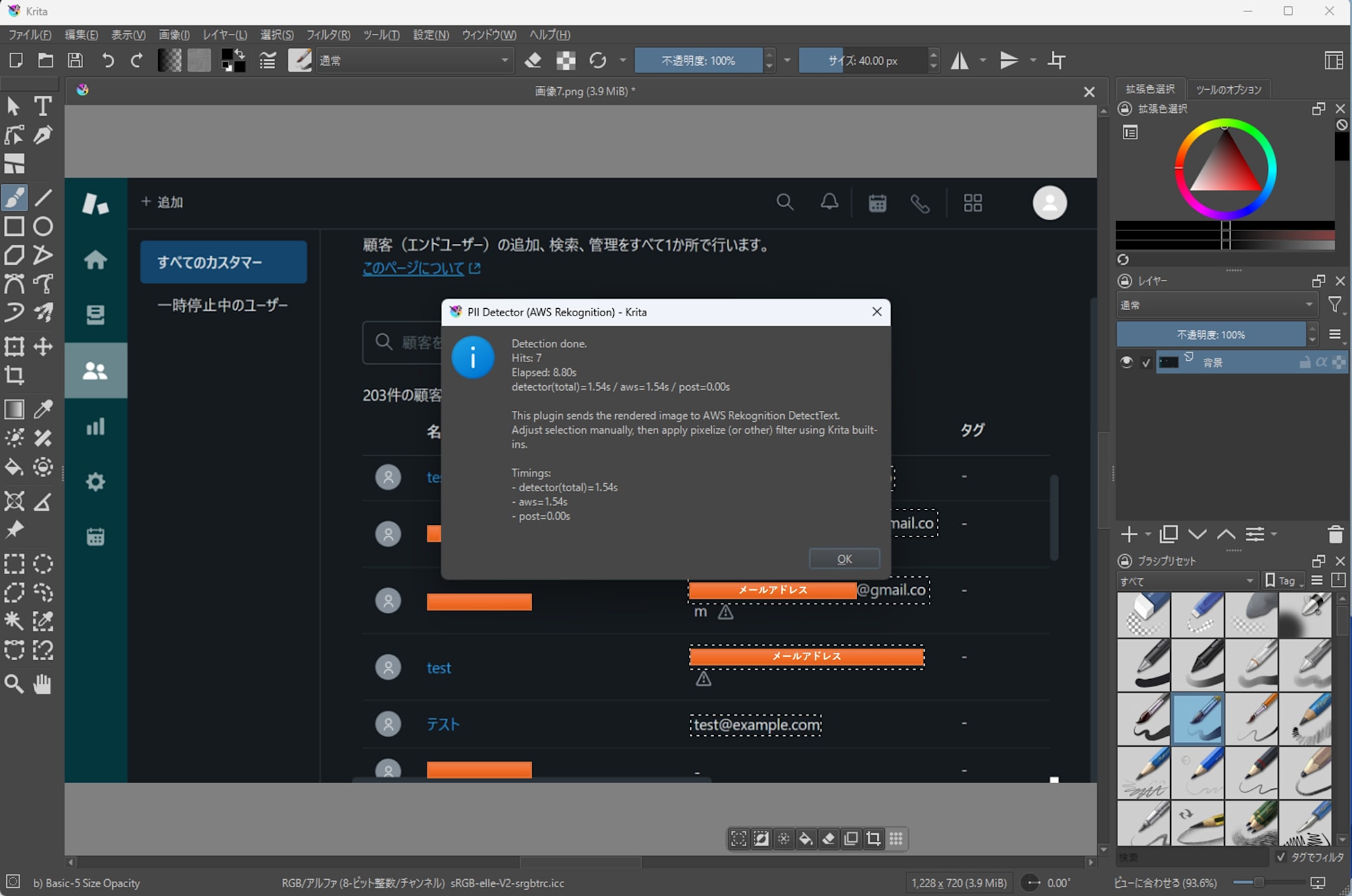
Task: Click horizontal mirror tool icon
Action: click(x=959, y=61)
